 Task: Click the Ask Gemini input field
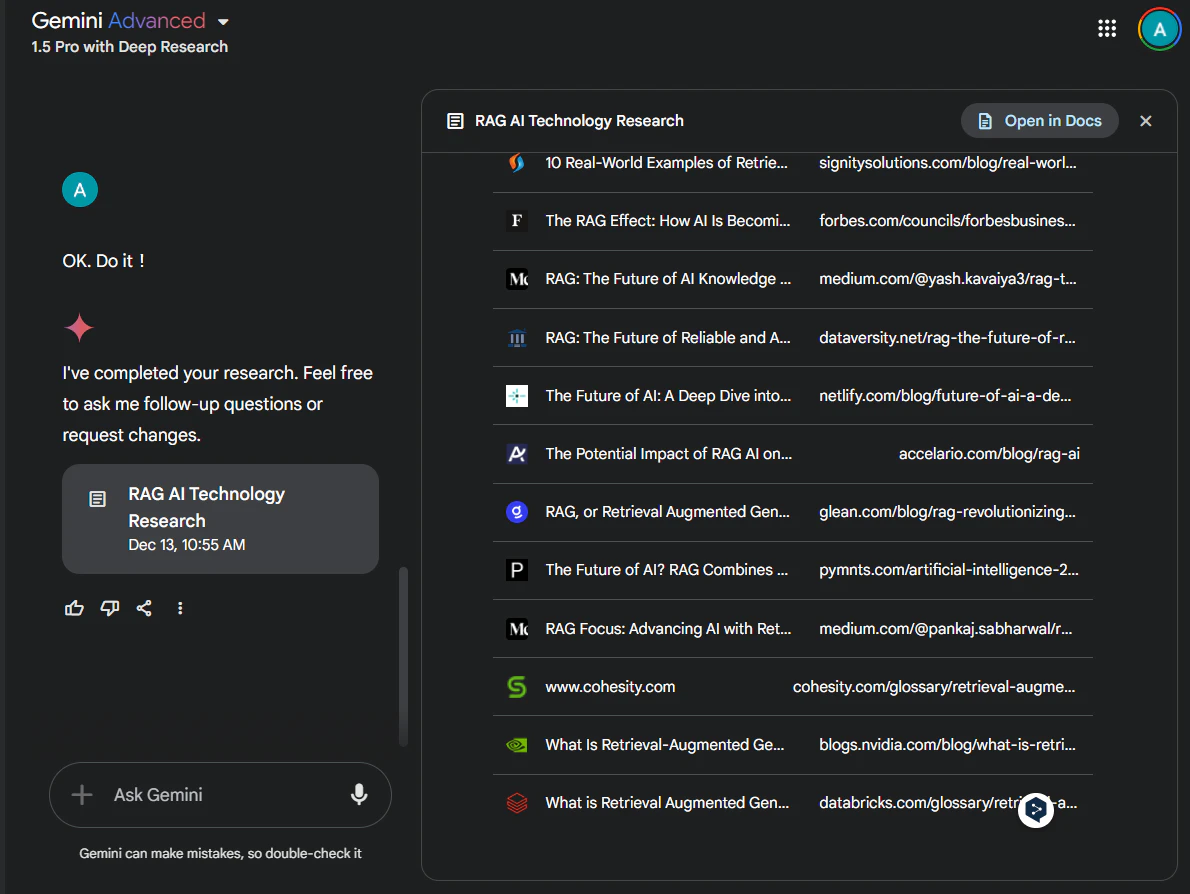220,795
